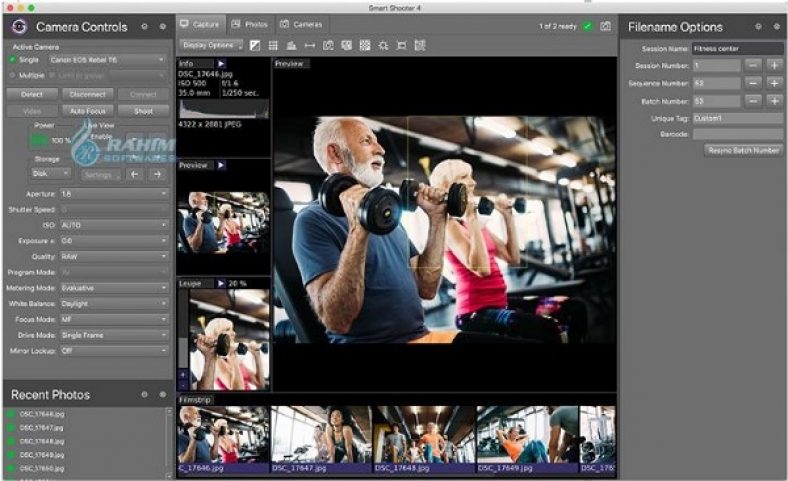Open the Display Options dropdown
This screenshot has height=481, width=788.
click(210, 45)
